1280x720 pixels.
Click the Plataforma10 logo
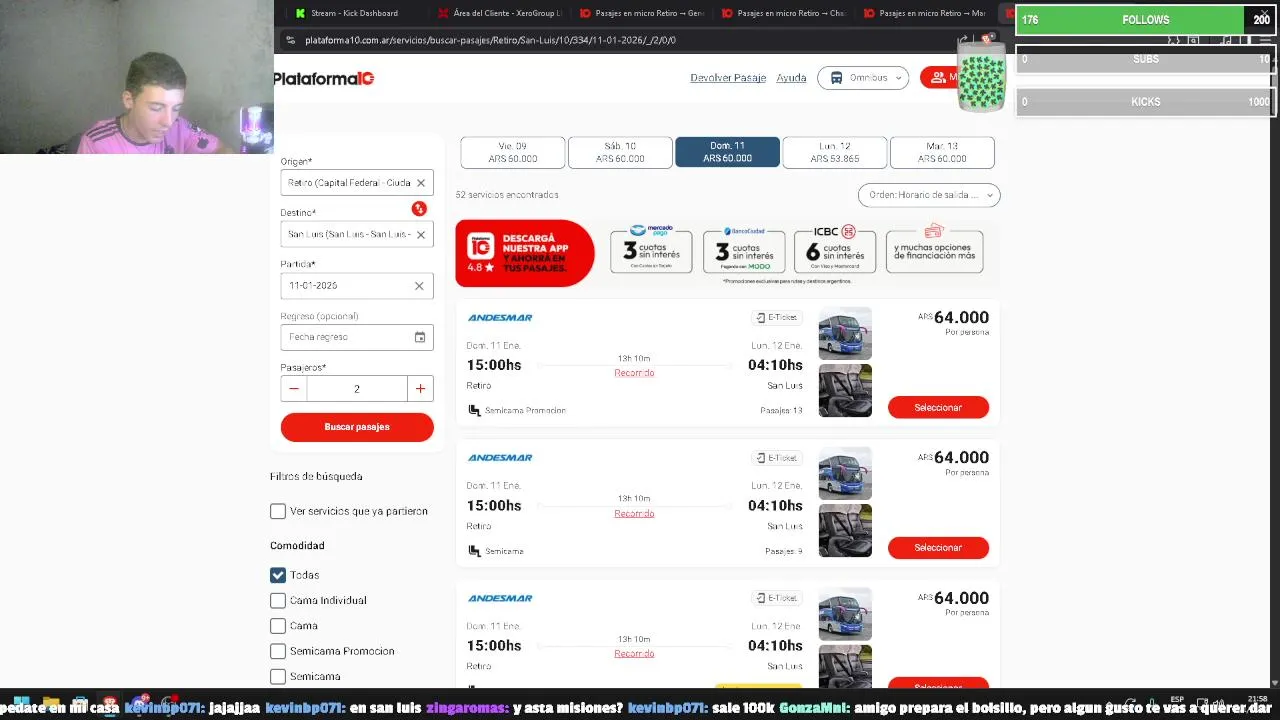[x=324, y=78]
